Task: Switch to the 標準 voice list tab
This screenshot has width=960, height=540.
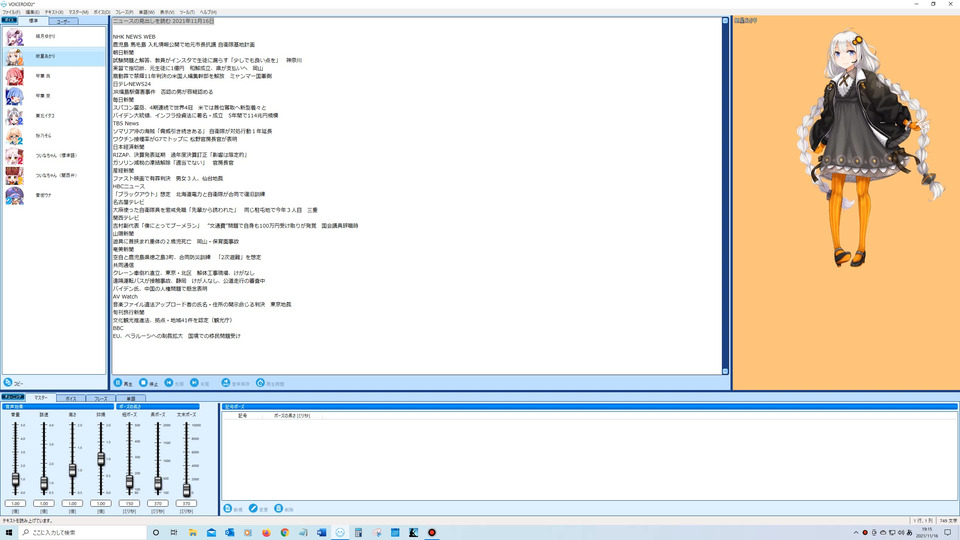Action: pyautogui.click(x=33, y=21)
